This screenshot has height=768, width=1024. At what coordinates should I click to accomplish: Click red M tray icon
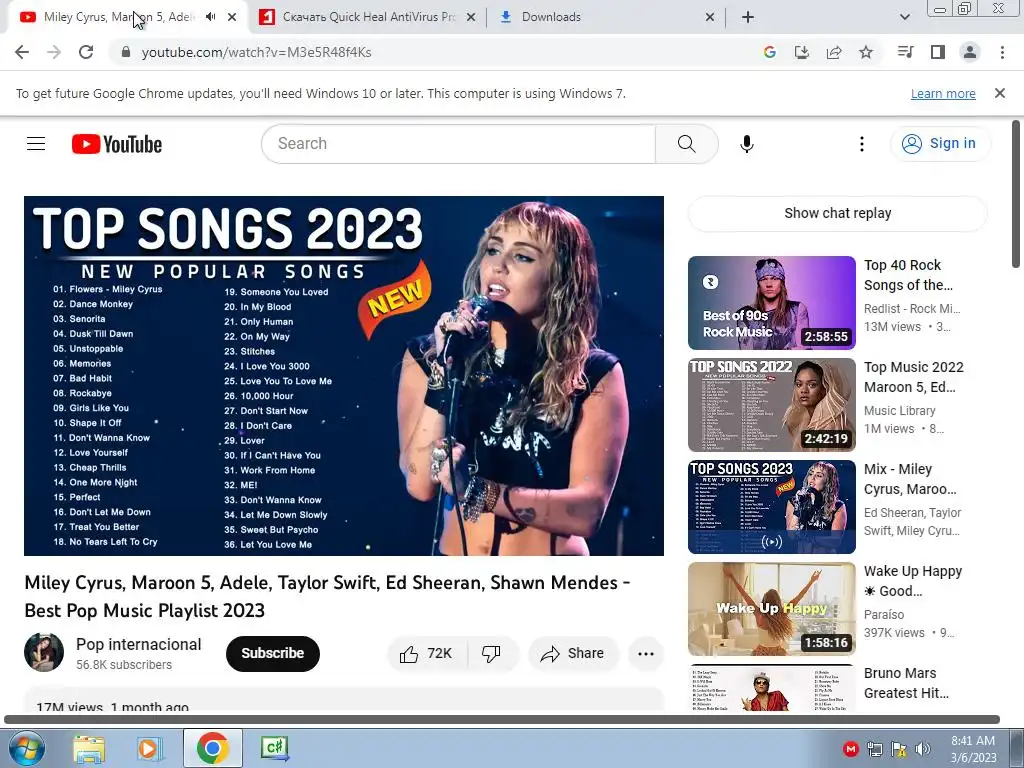850,749
